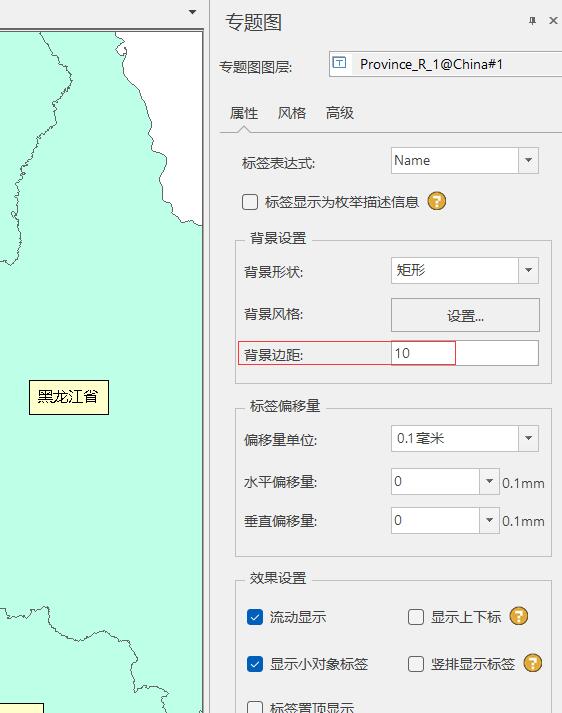Switch to the 高级 tab
562x713 pixels.
339,113
